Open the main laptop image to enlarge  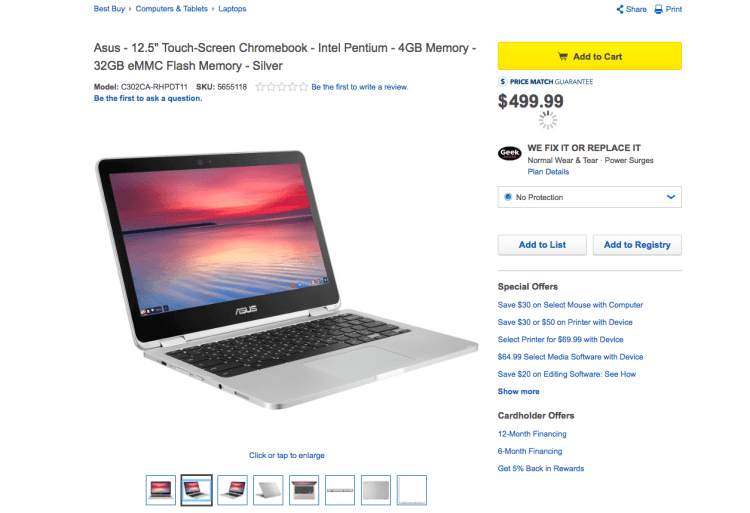(287, 280)
